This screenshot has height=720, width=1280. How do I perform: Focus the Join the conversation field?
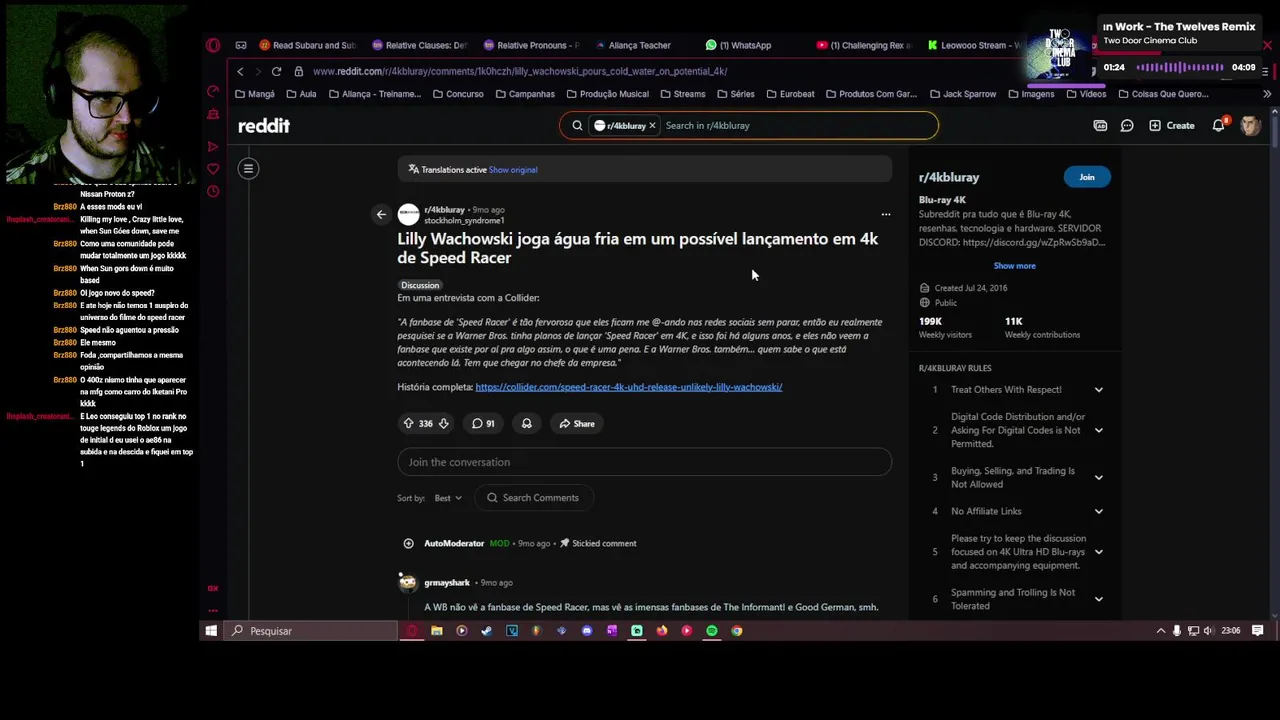644,462
